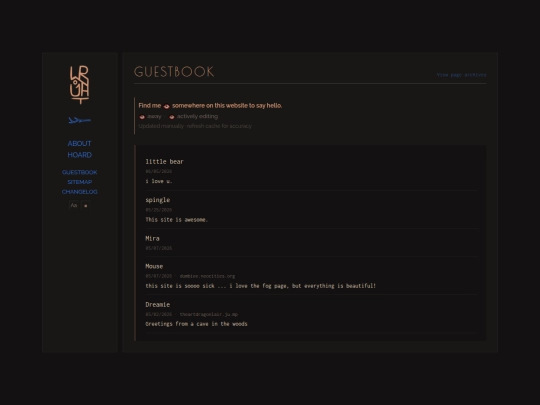This screenshot has height=405, width=540.
Task: Click the eye icon beside 'away' status
Action: (142, 117)
